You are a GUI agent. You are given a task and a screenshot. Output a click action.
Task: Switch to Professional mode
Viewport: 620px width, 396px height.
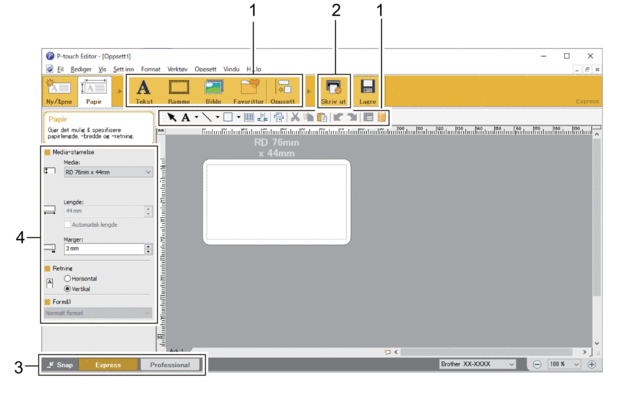[170, 365]
